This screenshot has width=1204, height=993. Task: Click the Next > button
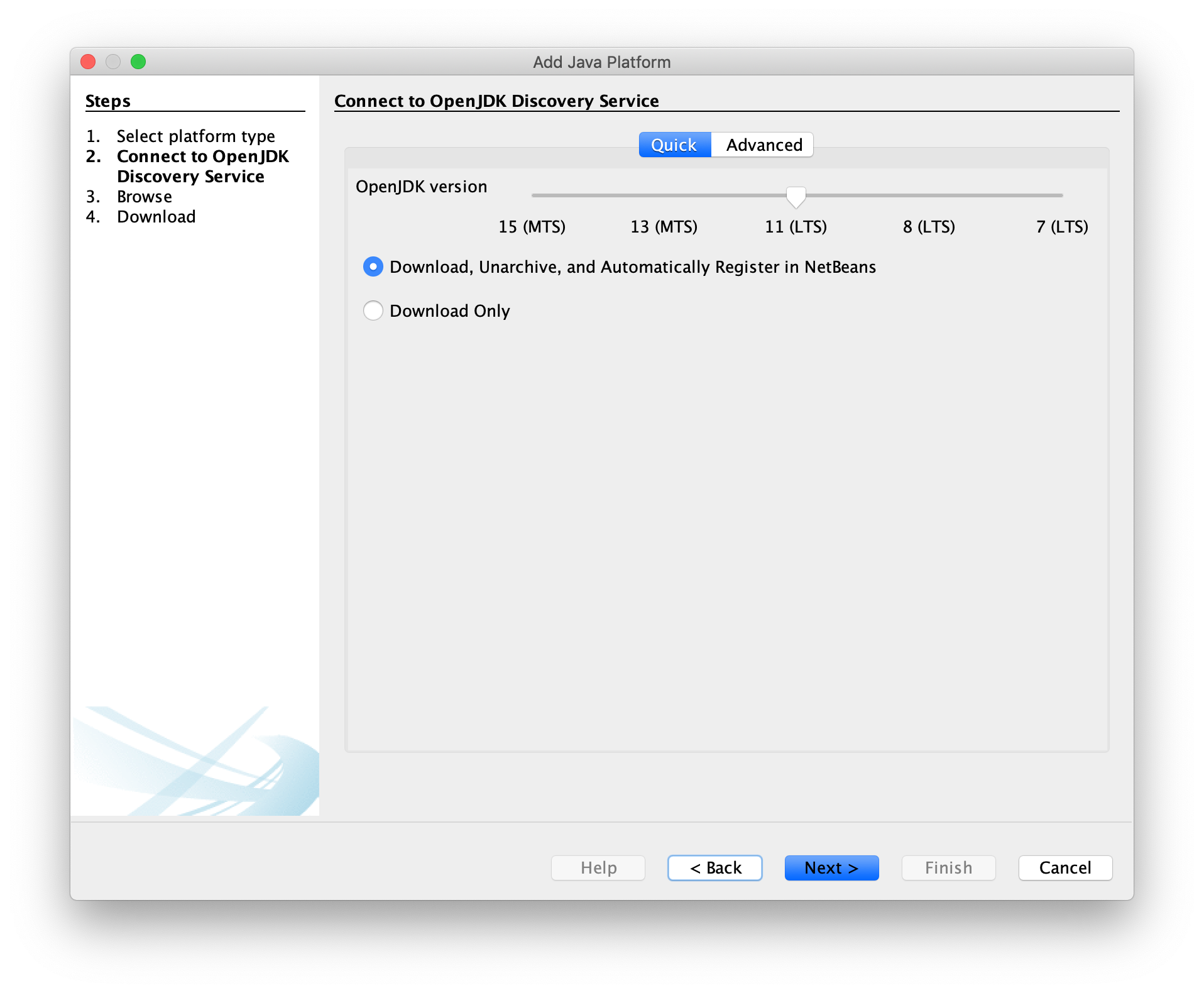[x=831, y=867]
